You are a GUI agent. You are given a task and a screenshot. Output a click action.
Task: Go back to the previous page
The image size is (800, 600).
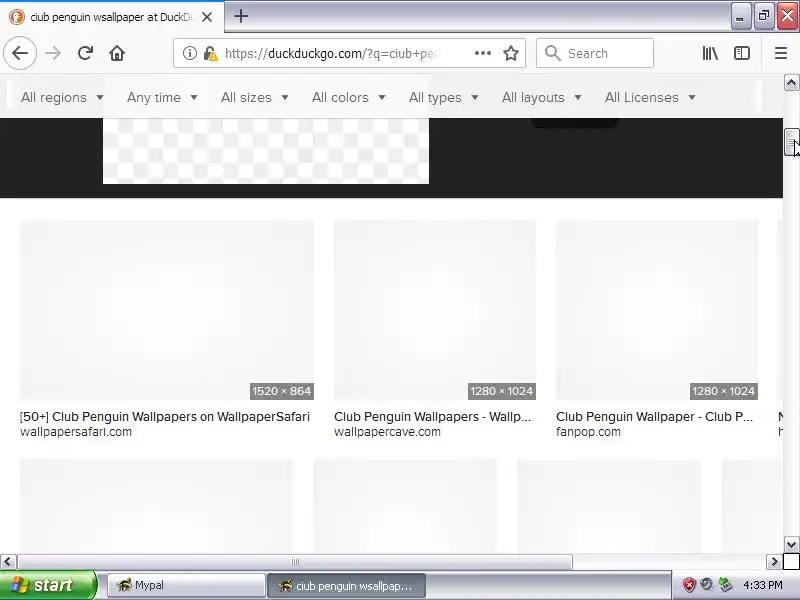(20, 53)
